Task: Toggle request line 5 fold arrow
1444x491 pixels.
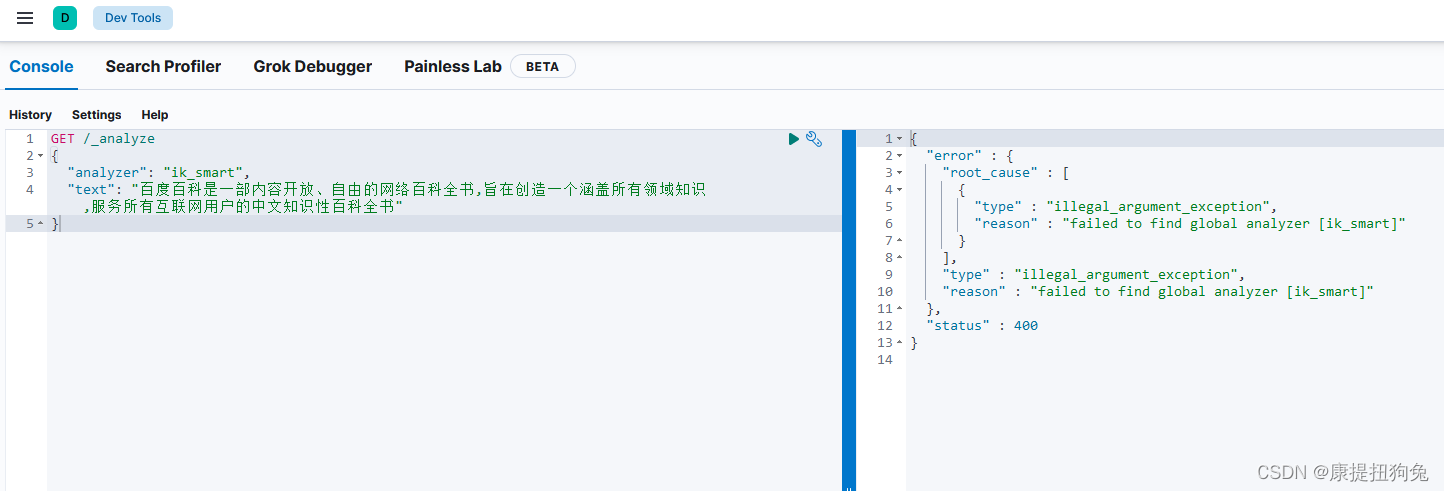Action: pos(41,224)
